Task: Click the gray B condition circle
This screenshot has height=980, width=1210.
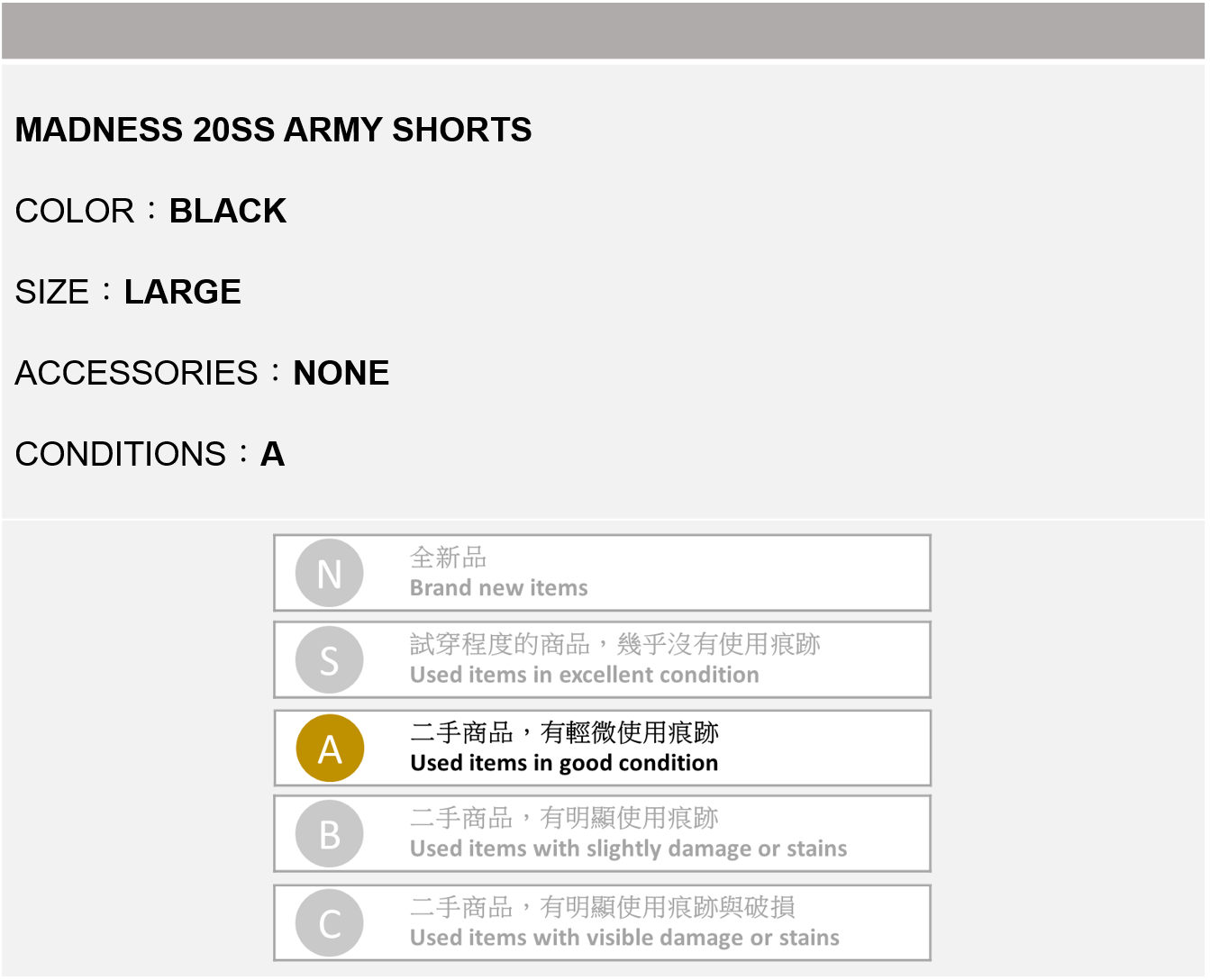Action: click(x=330, y=834)
